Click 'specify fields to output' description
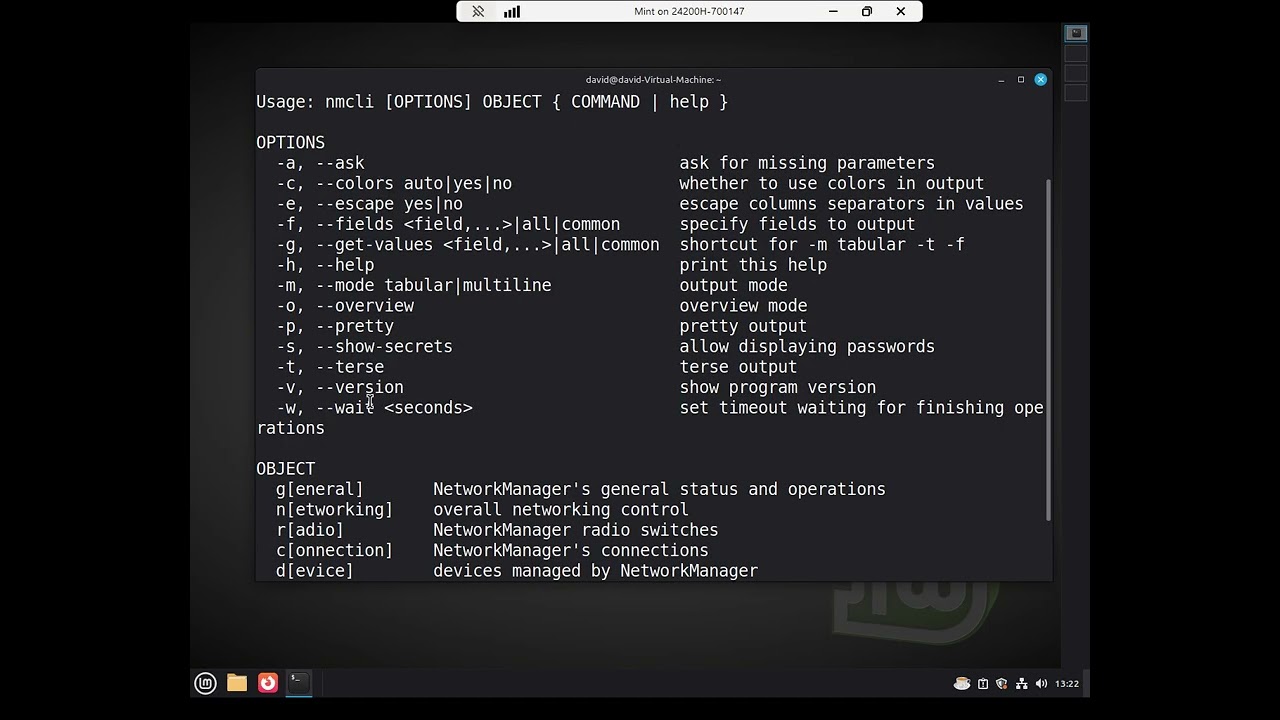The height and width of the screenshot is (720, 1280). point(797,224)
